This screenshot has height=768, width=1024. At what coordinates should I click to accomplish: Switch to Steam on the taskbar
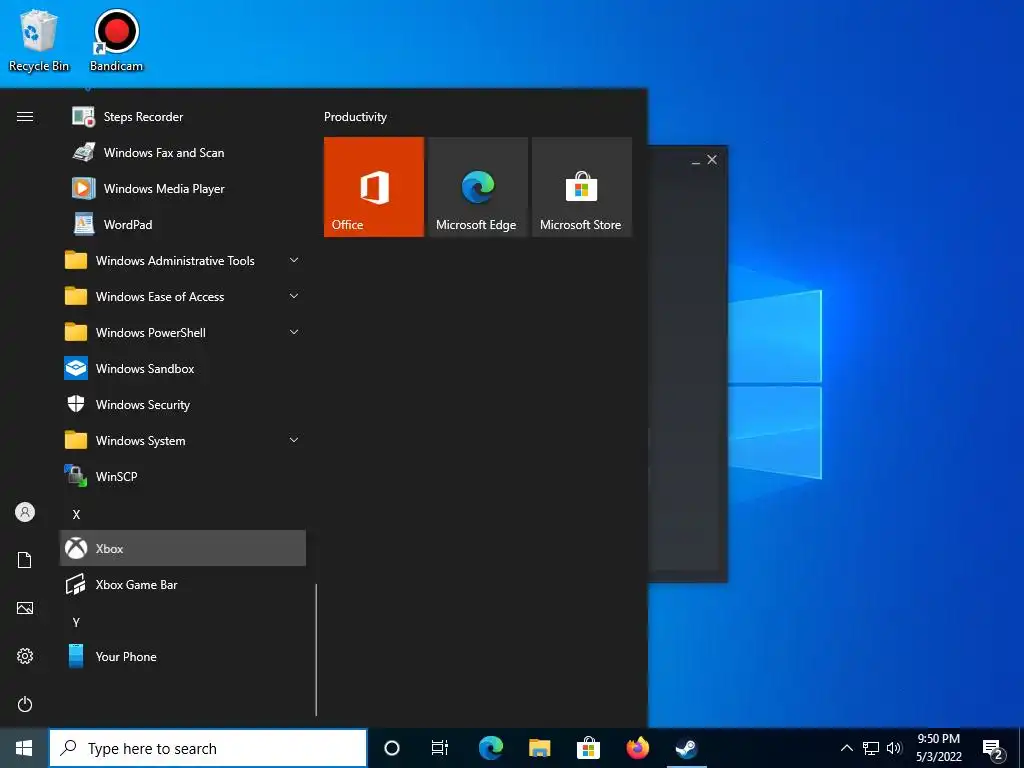(686, 748)
